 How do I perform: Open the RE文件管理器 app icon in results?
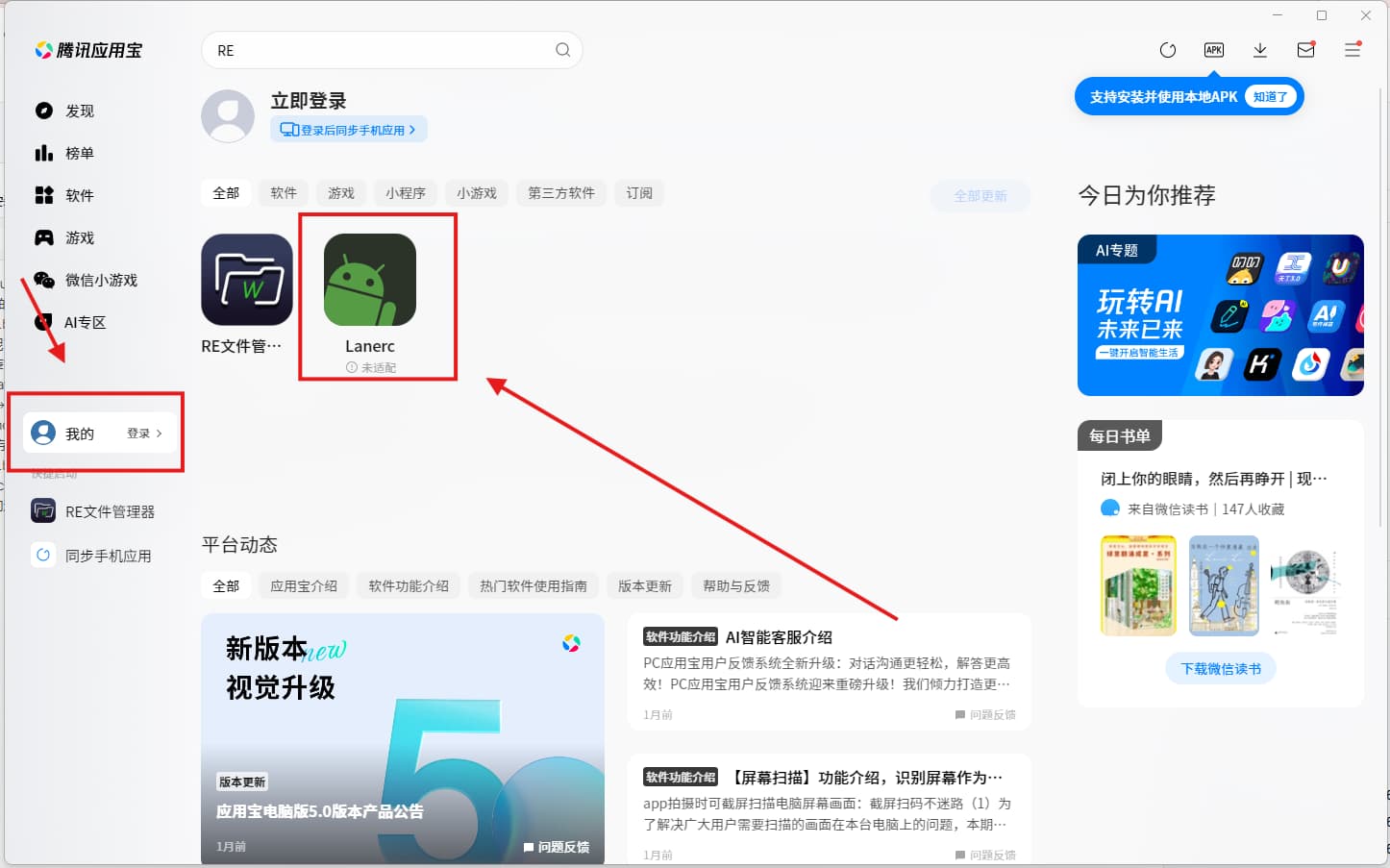pos(247,280)
